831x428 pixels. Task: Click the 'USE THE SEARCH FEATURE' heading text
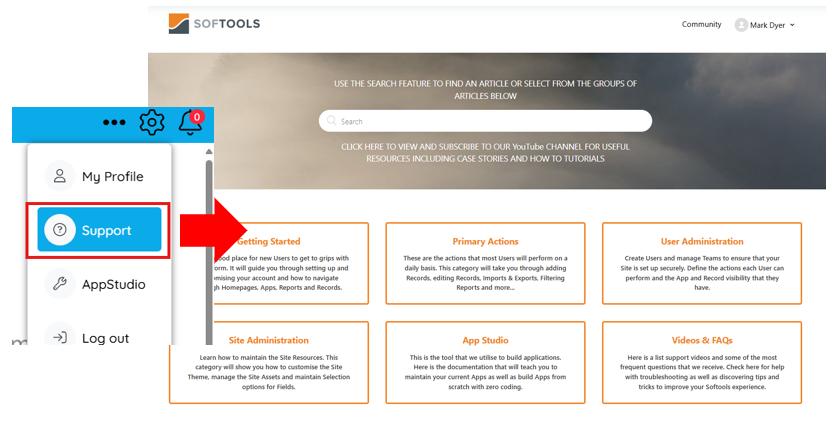(485, 90)
